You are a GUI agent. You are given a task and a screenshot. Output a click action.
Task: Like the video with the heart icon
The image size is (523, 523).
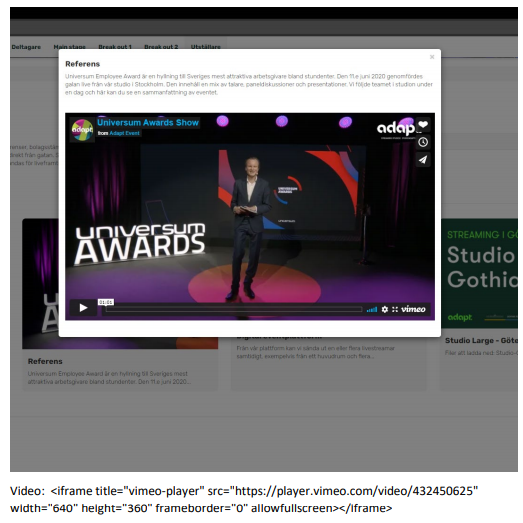(x=423, y=125)
